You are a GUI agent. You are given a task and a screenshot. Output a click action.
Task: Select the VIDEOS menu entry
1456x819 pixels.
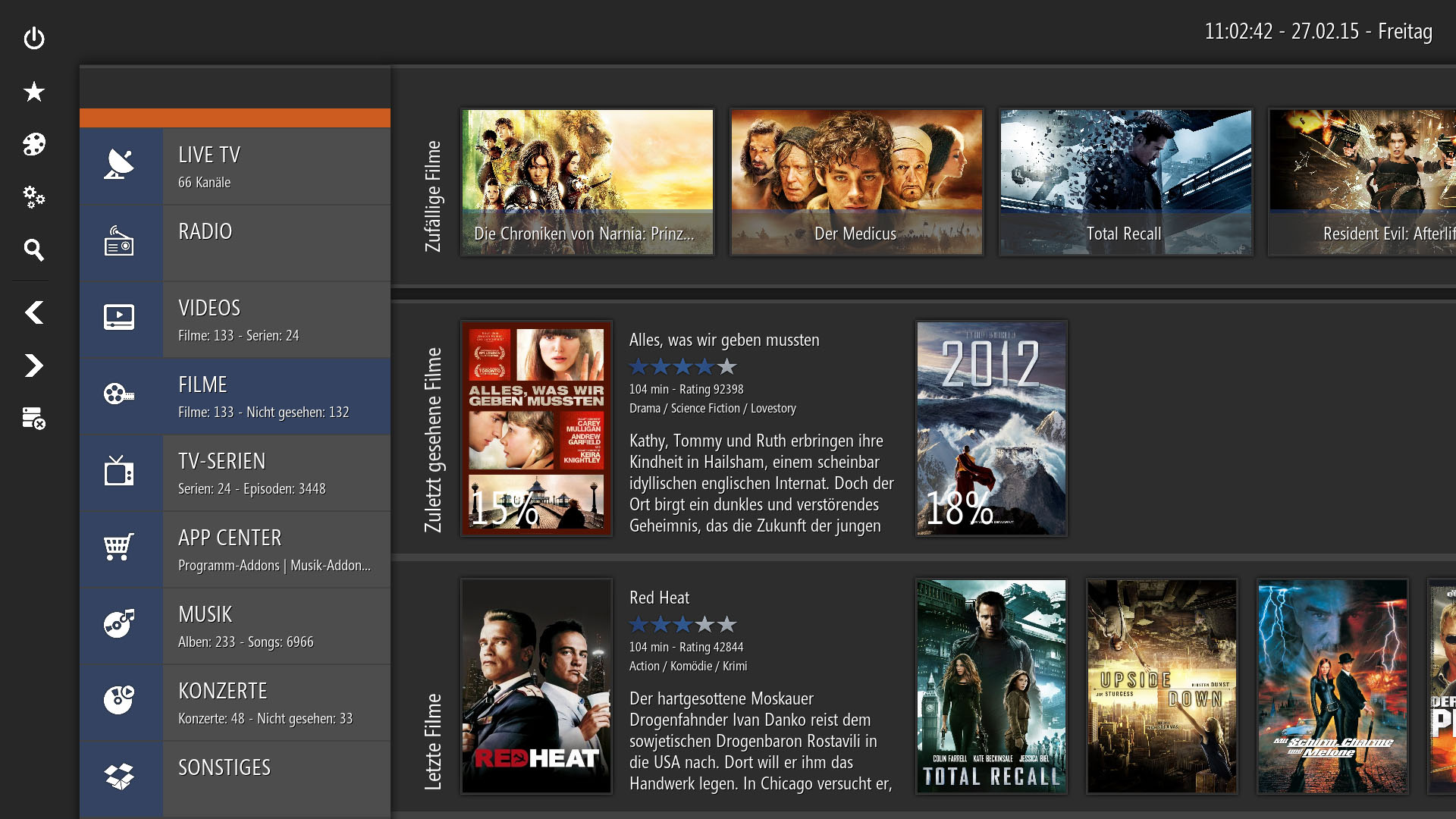(x=235, y=319)
